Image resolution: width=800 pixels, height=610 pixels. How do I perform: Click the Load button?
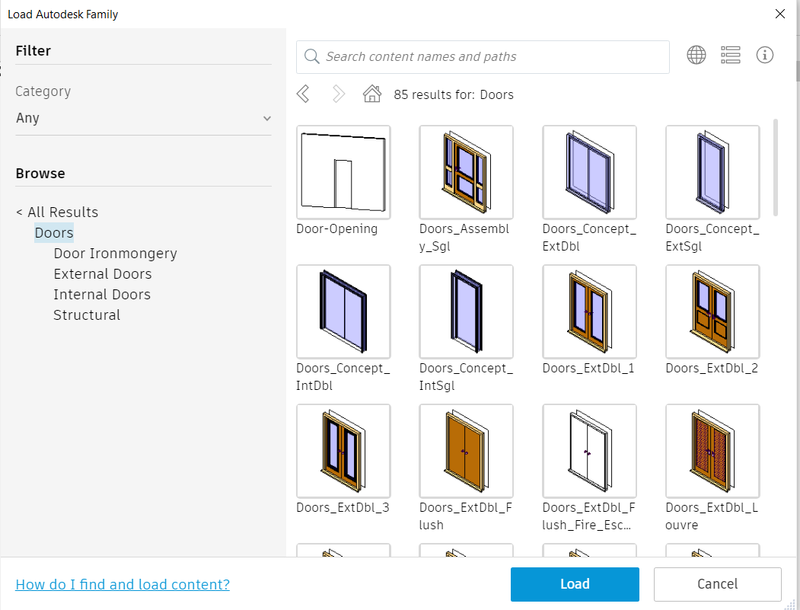point(575,584)
